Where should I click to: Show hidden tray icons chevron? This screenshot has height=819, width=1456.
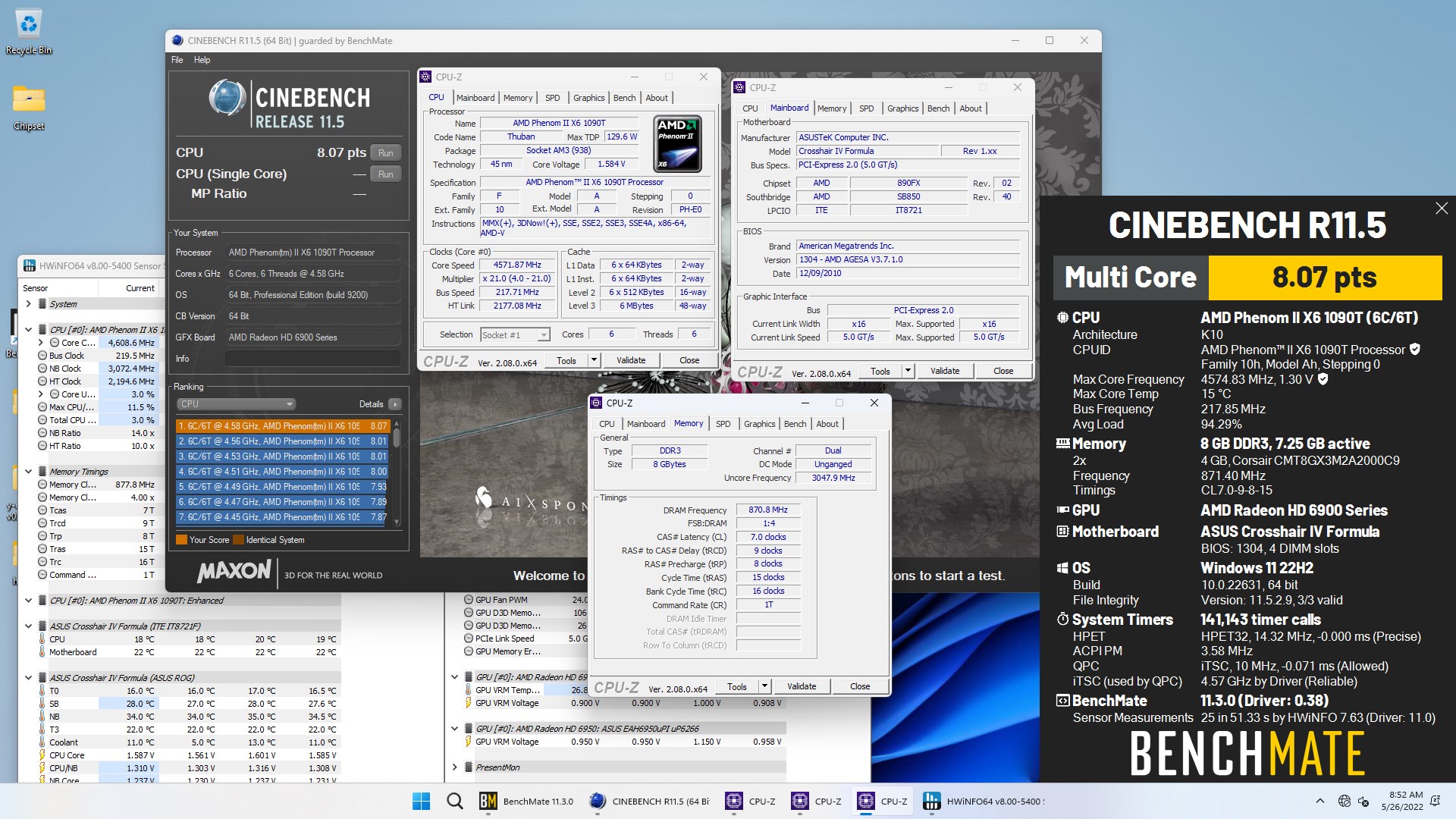pos(1320,801)
